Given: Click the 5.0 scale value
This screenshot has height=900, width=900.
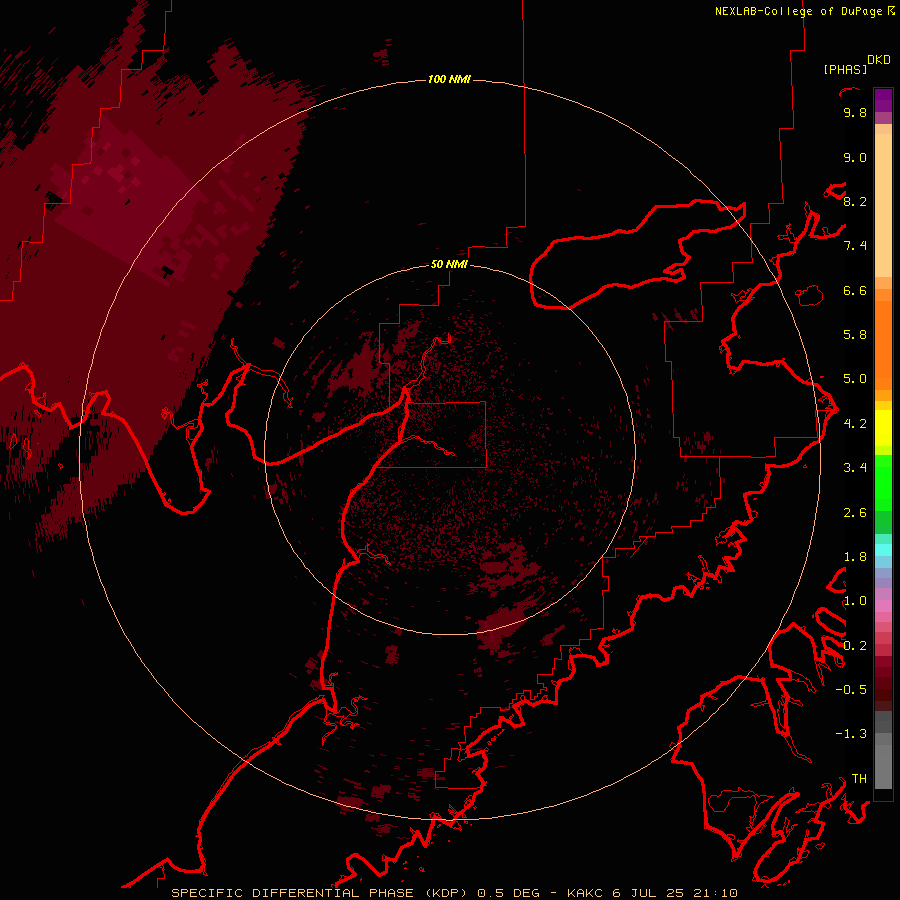Looking at the screenshot, I should point(855,379).
